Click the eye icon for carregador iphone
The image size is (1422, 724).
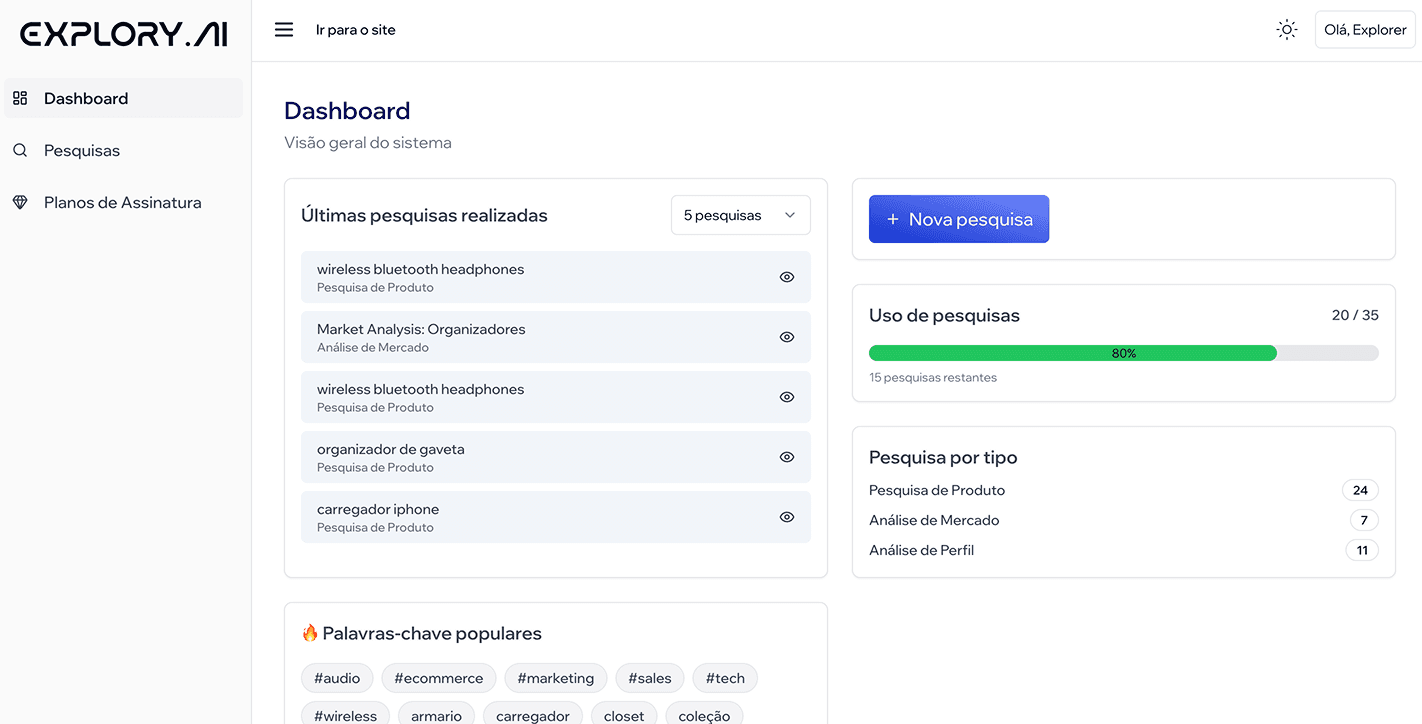[x=787, y=517]
